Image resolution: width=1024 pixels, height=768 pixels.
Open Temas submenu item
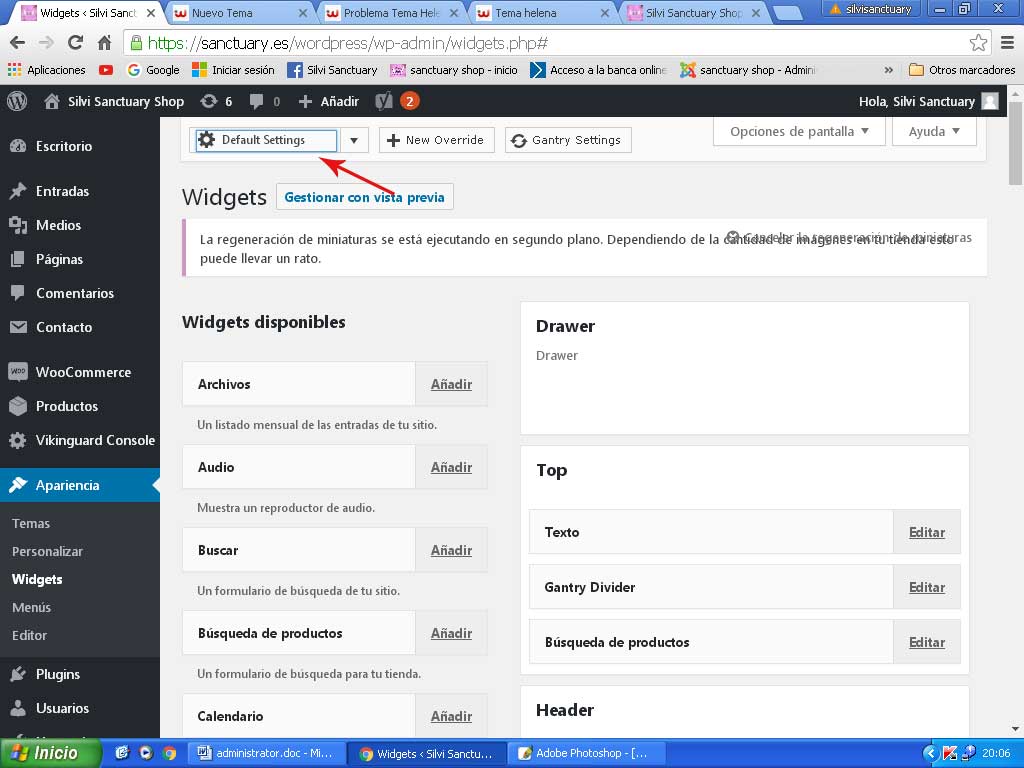pyautogui.click(x=31, y=524)
